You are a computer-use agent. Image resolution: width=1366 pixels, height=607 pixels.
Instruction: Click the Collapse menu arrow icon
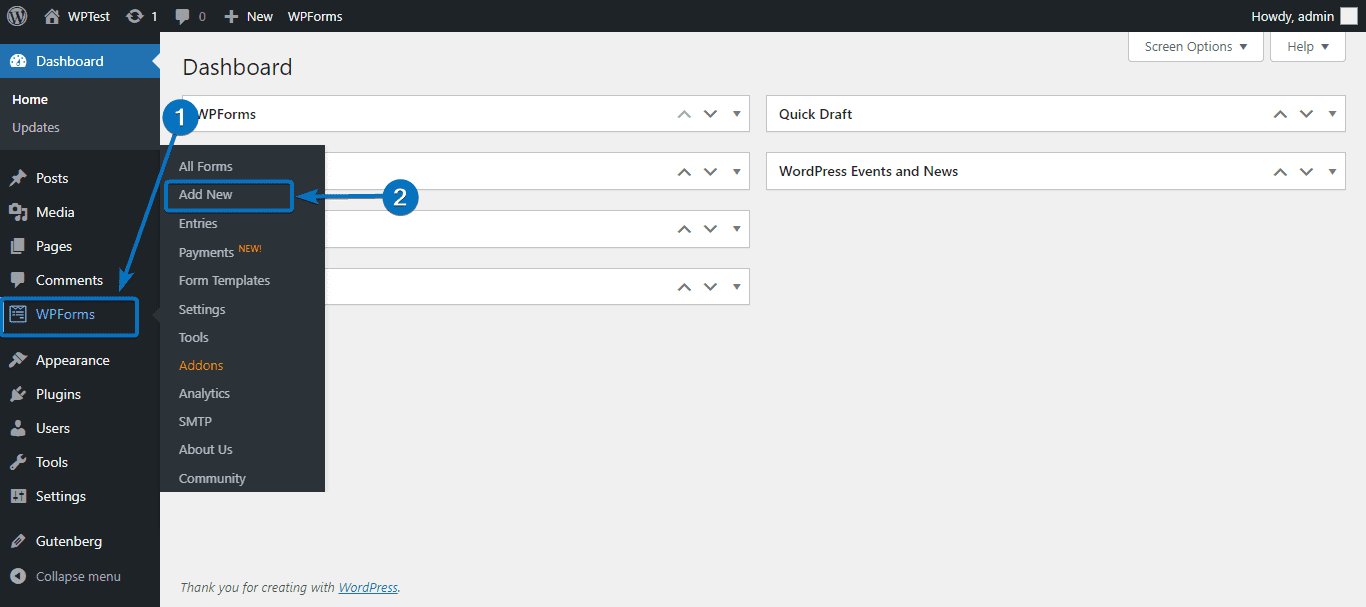(18, 576)
